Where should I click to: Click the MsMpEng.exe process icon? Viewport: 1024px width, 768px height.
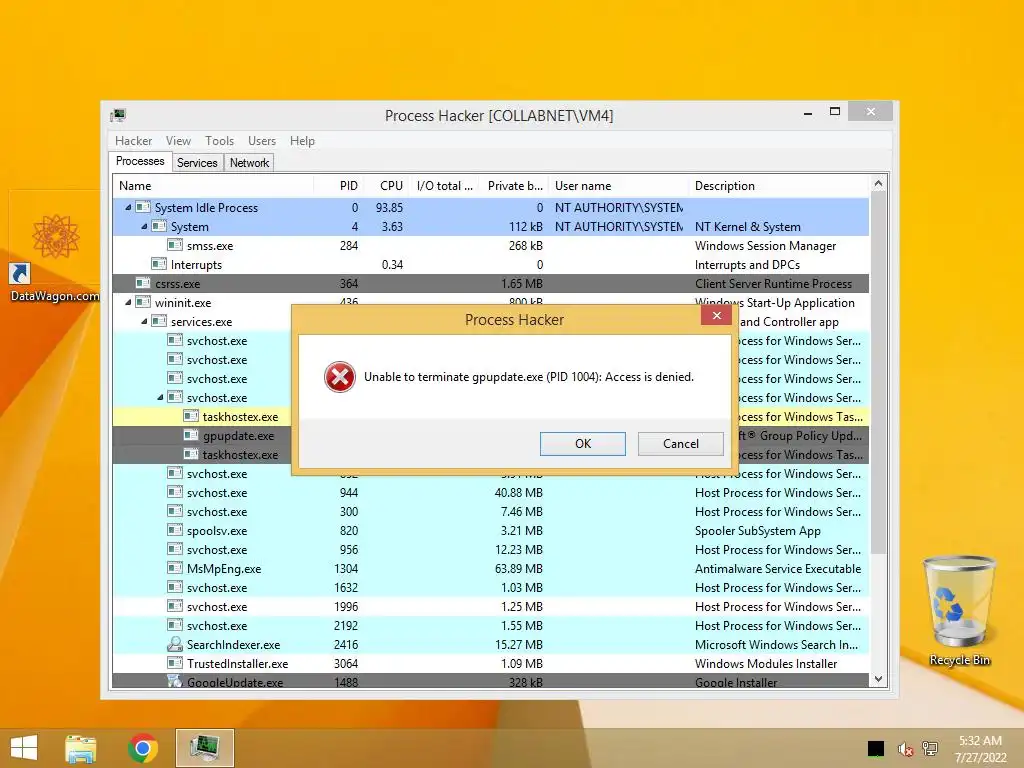(x=174, y=568)
